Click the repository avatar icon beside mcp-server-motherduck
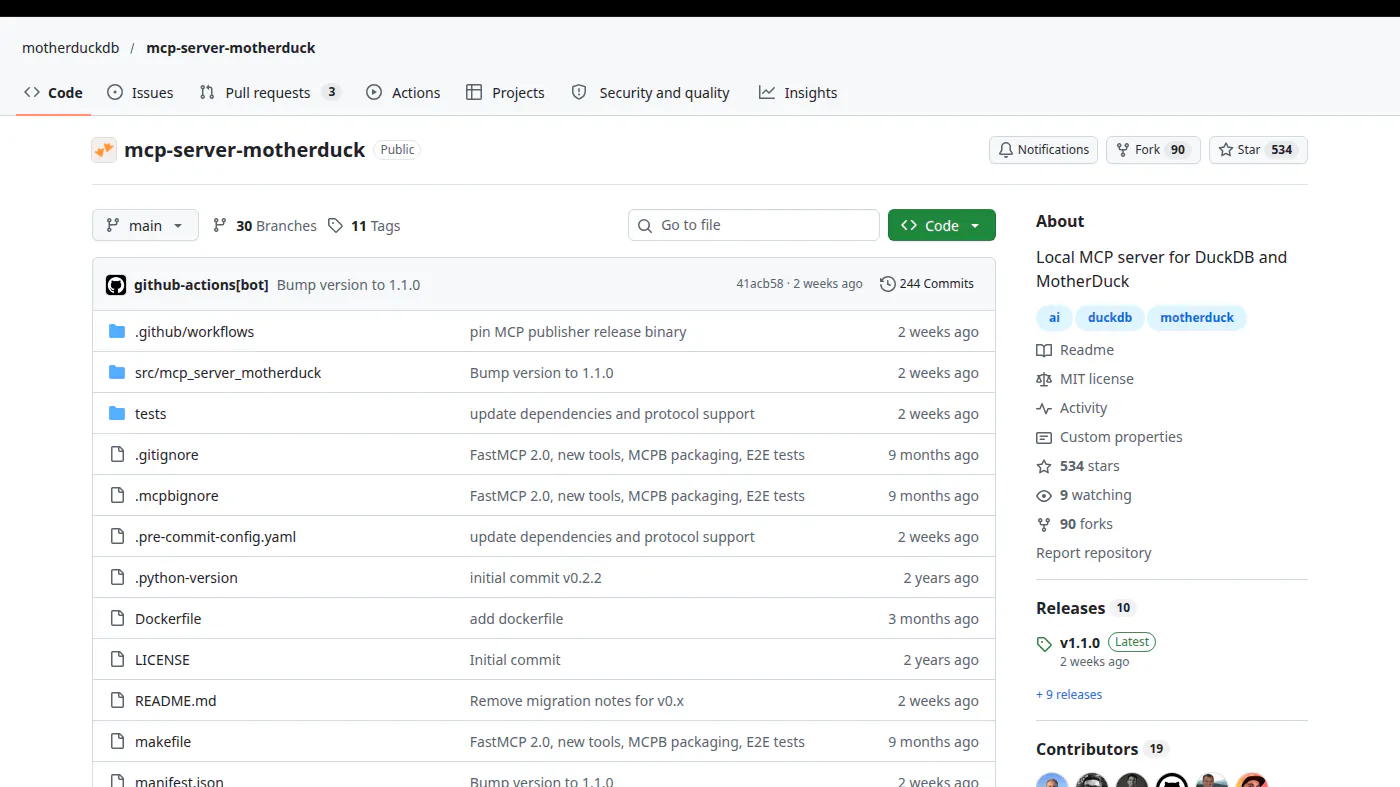The height and width of the screenshot is (787, 1400). click(104, 150)
